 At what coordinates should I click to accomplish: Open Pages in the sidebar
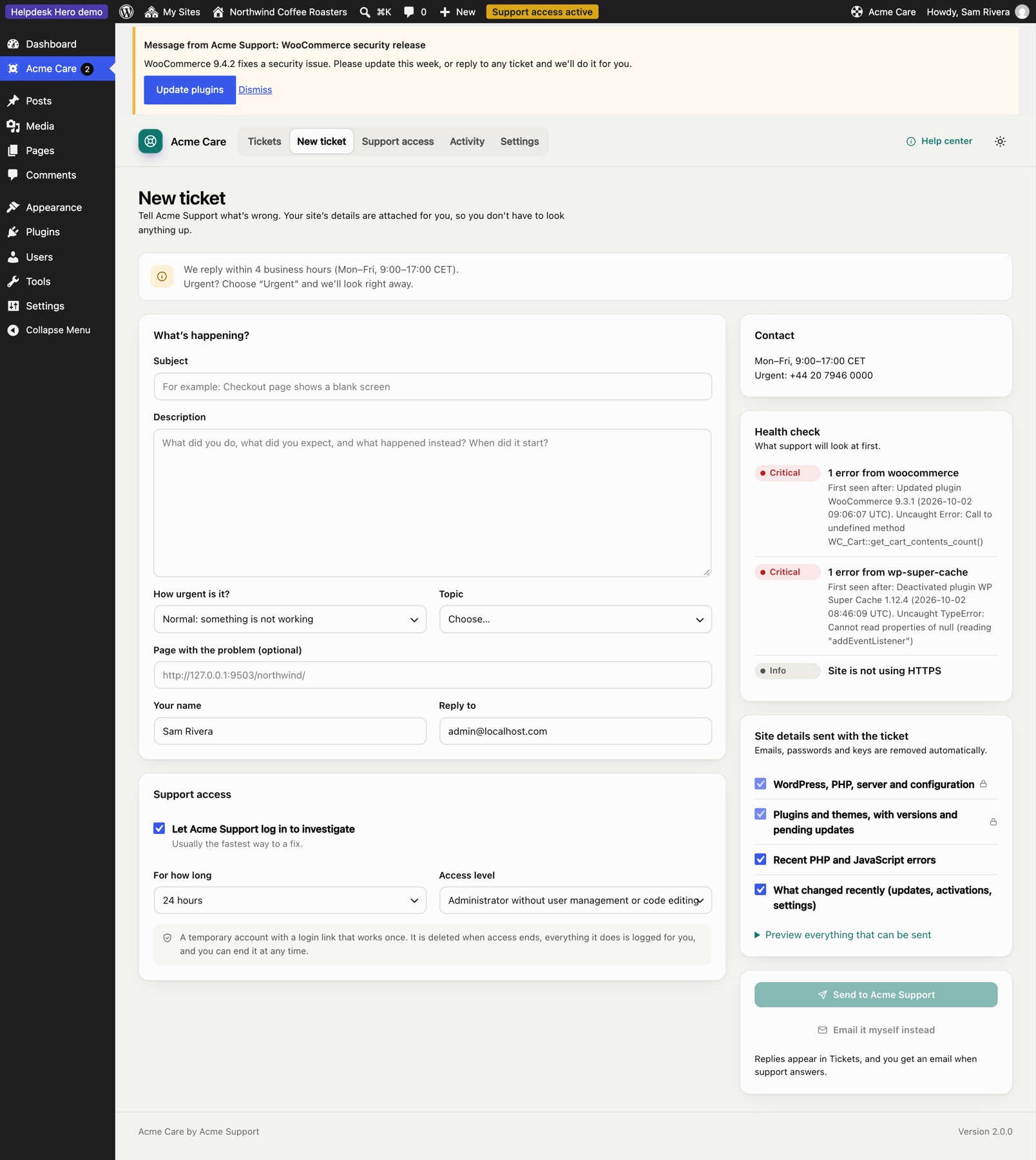[x=57, y=150]
